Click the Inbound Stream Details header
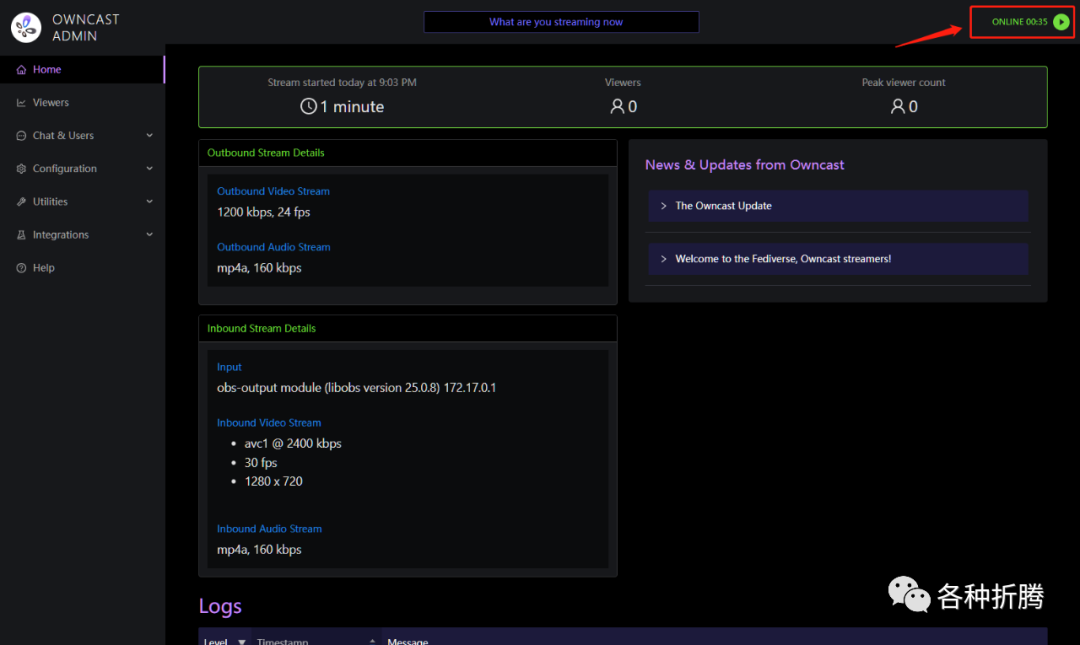1080x645 pixels. point(262,329)
